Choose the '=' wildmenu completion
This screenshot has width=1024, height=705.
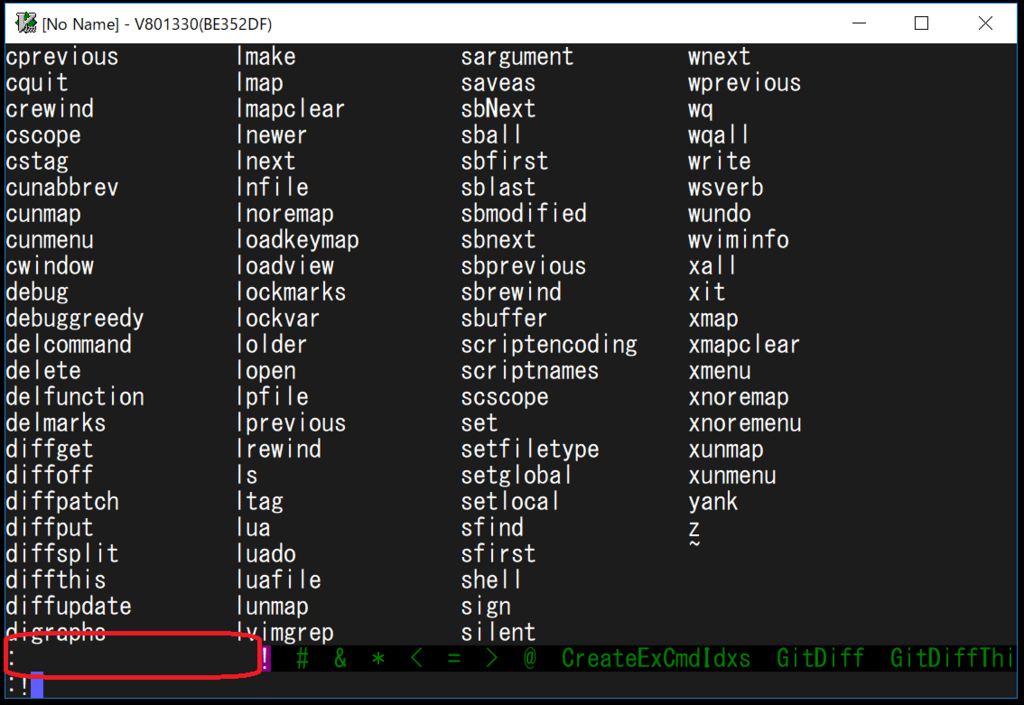pos(454,658)
